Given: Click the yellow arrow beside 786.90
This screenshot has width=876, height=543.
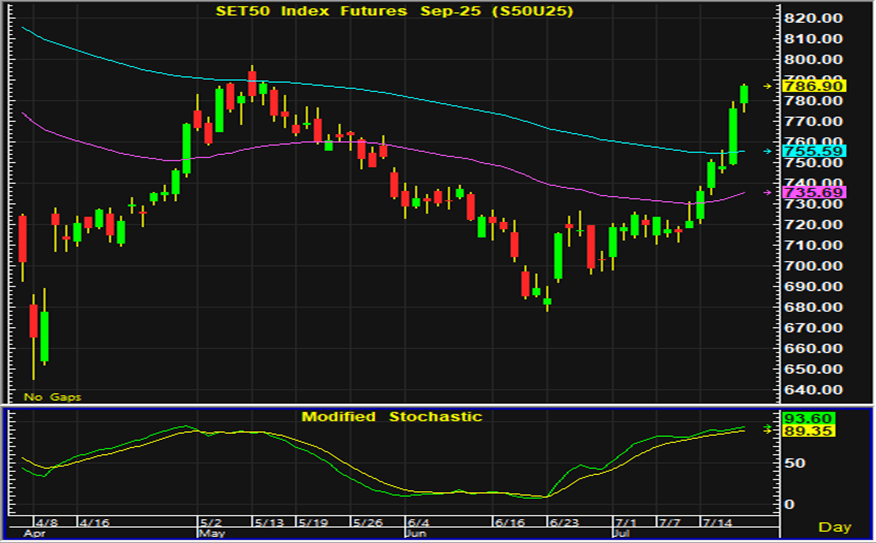Looking at the screenshot, I should [x=767, y=87].
